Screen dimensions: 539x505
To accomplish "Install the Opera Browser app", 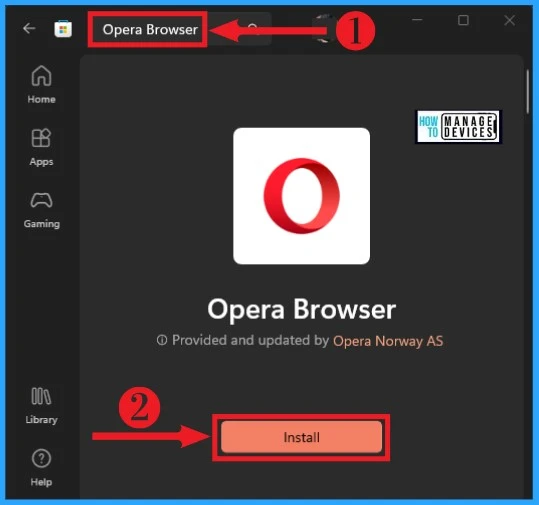I will click(301, 437).
